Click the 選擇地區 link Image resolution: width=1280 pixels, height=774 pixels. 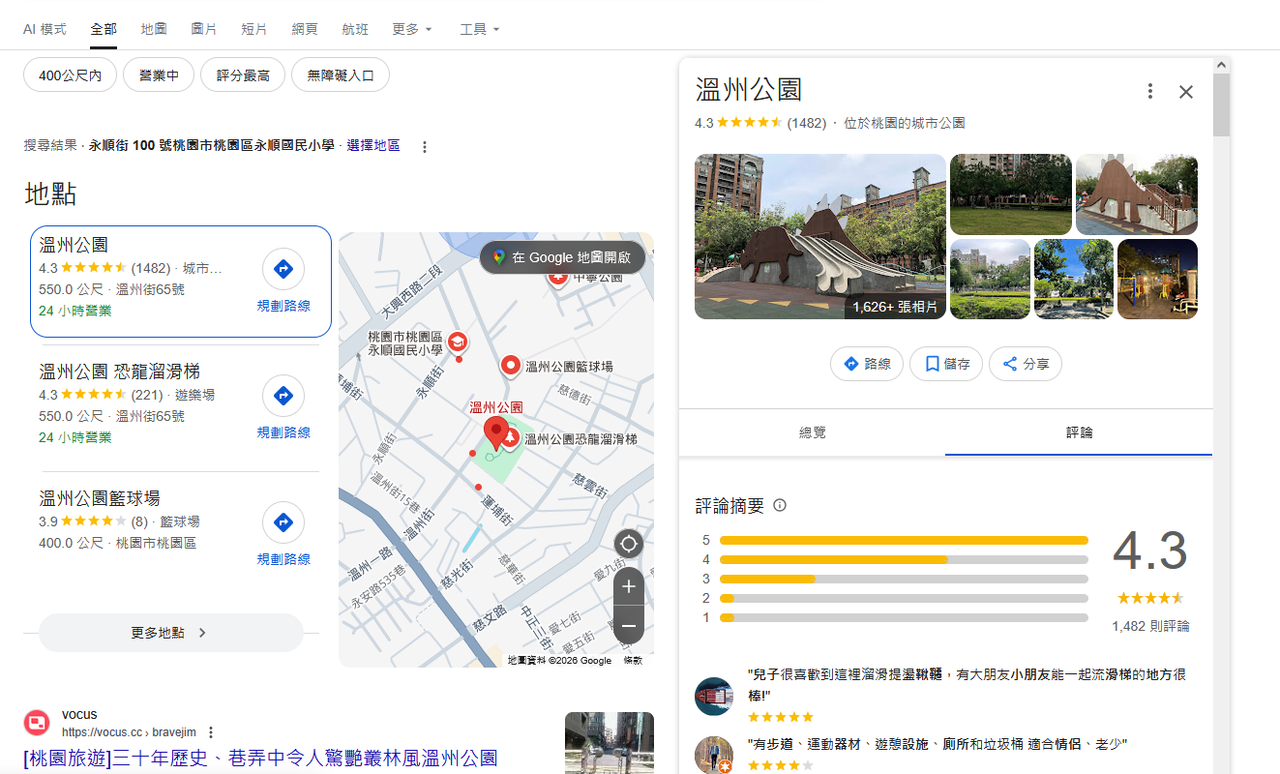pos(373,145)
